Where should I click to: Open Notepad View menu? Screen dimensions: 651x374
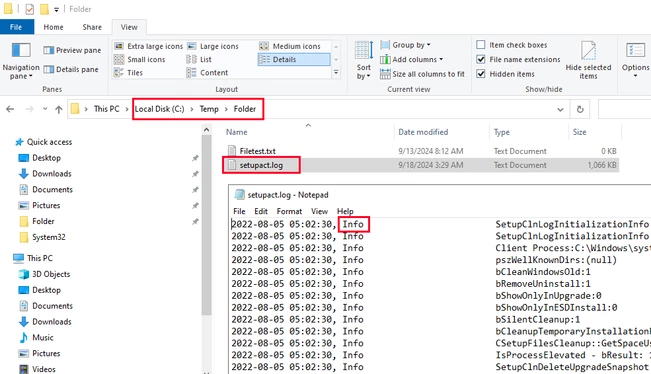(x=319, y=211)
